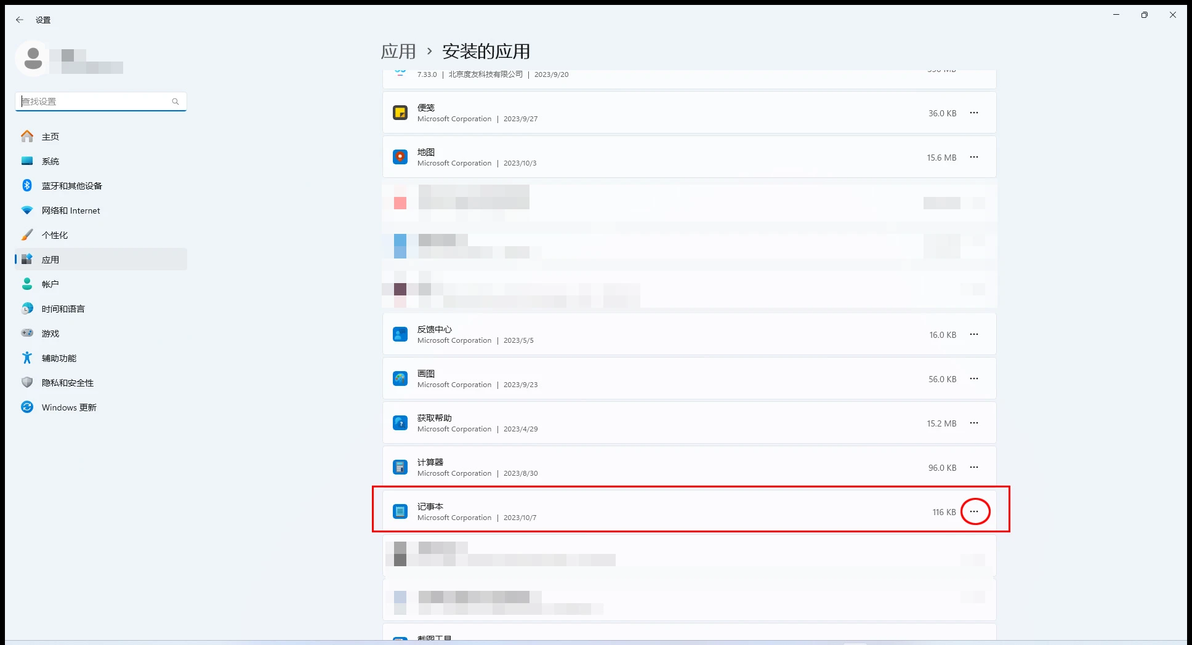Click the 地图 maps app icon
The image size is (1192, 645).
coord(400,157)
